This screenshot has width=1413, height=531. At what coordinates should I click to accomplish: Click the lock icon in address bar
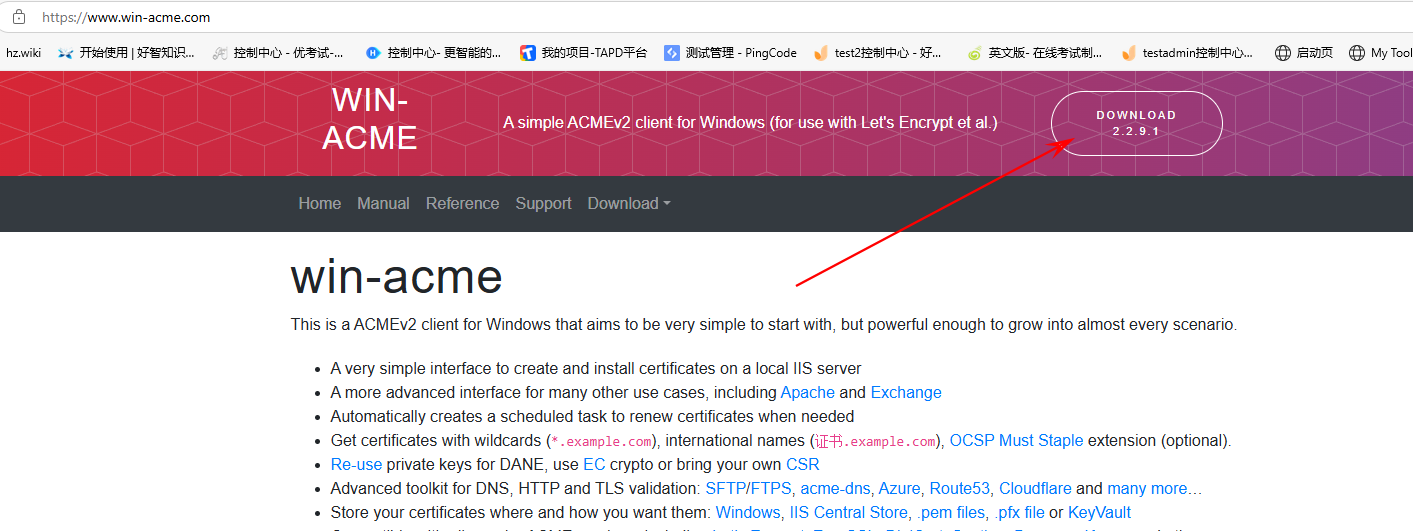point(18,17)
